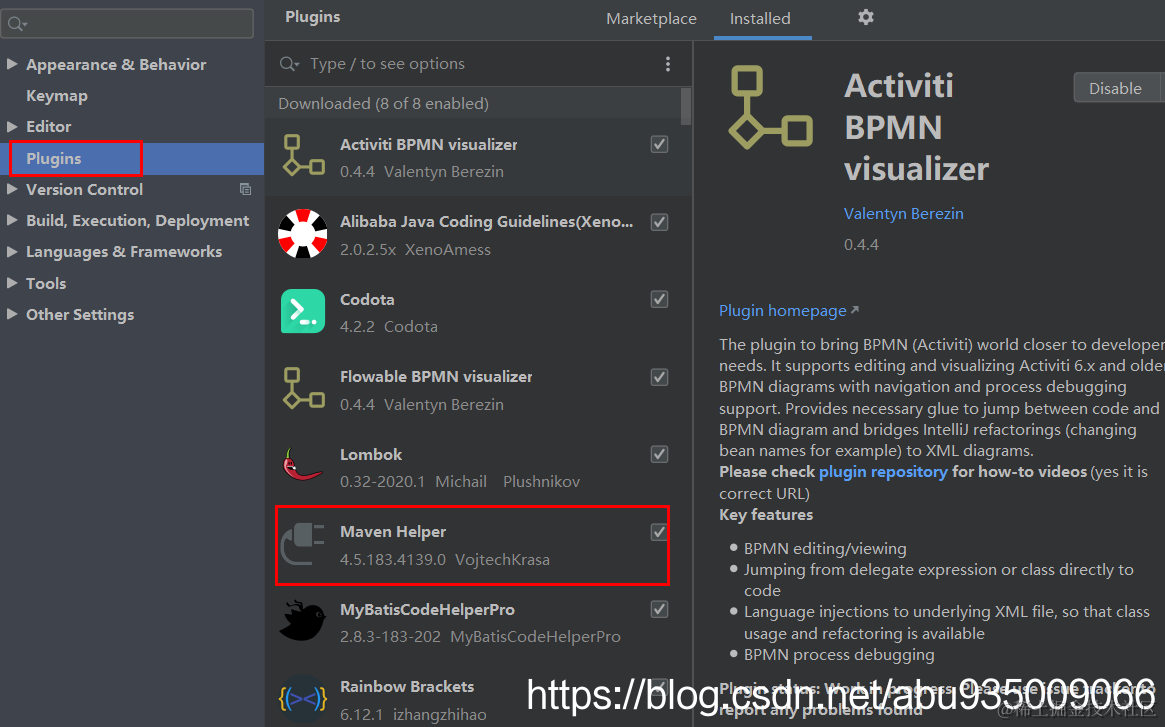
Task: Select Lombok plugin name in list
Action: [371, 454]
